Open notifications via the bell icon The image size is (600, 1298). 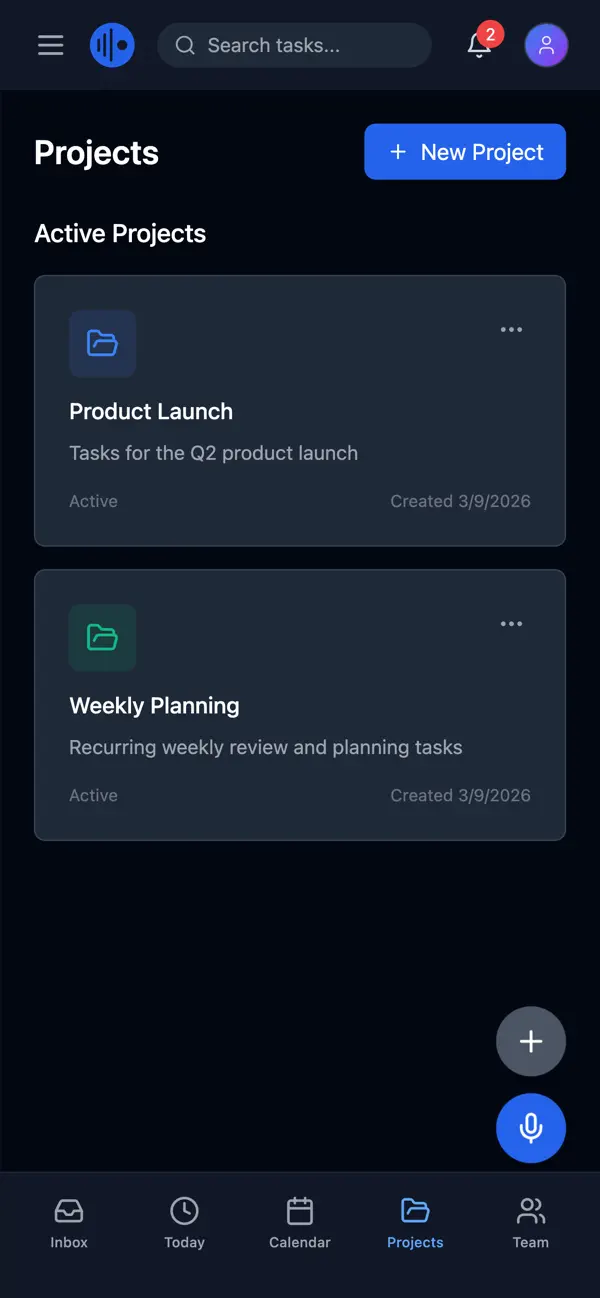coord(477,48)
